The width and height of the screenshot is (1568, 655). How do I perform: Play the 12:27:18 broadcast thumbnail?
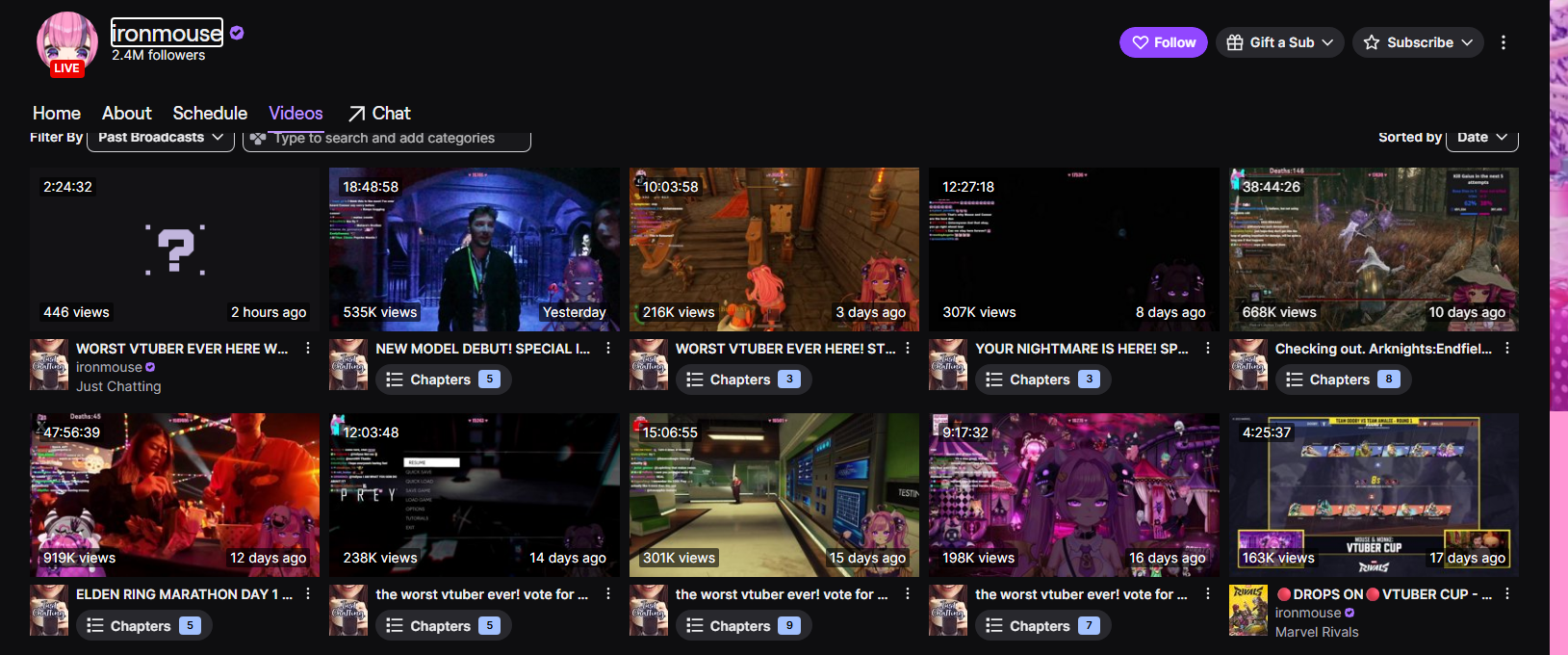[1074, 249]
